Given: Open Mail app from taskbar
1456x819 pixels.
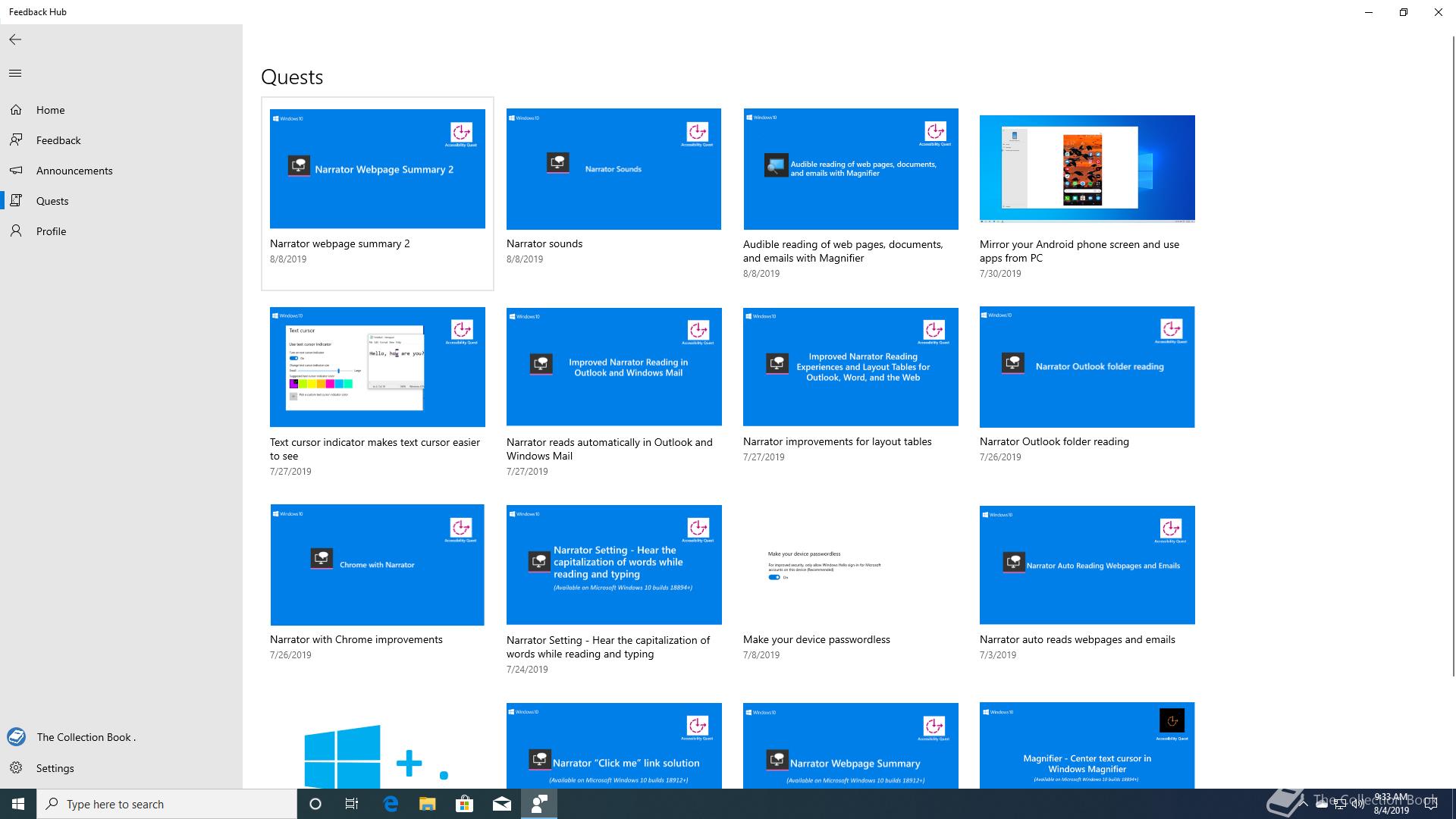Looking at the screenshot, I should [502, 804].
